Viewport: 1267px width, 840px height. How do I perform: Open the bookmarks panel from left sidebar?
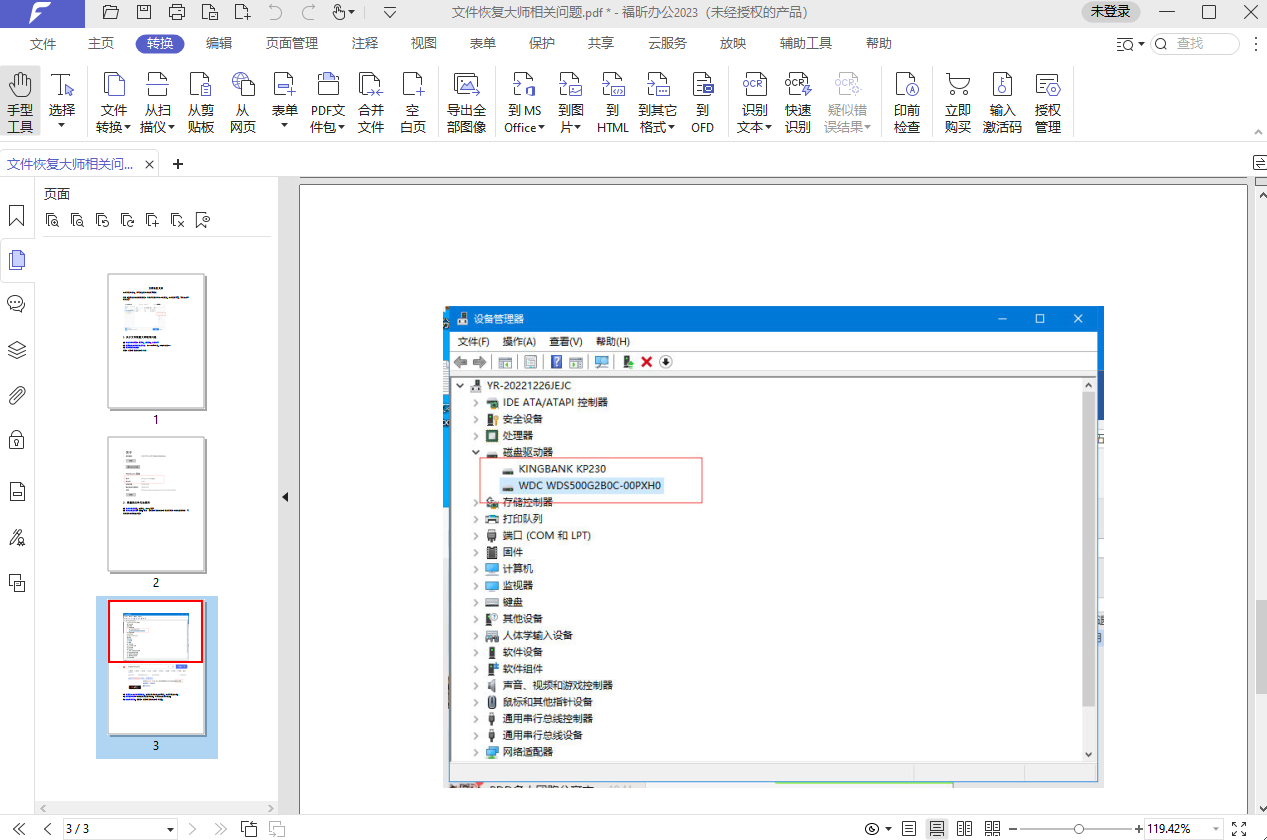(17, 215)
